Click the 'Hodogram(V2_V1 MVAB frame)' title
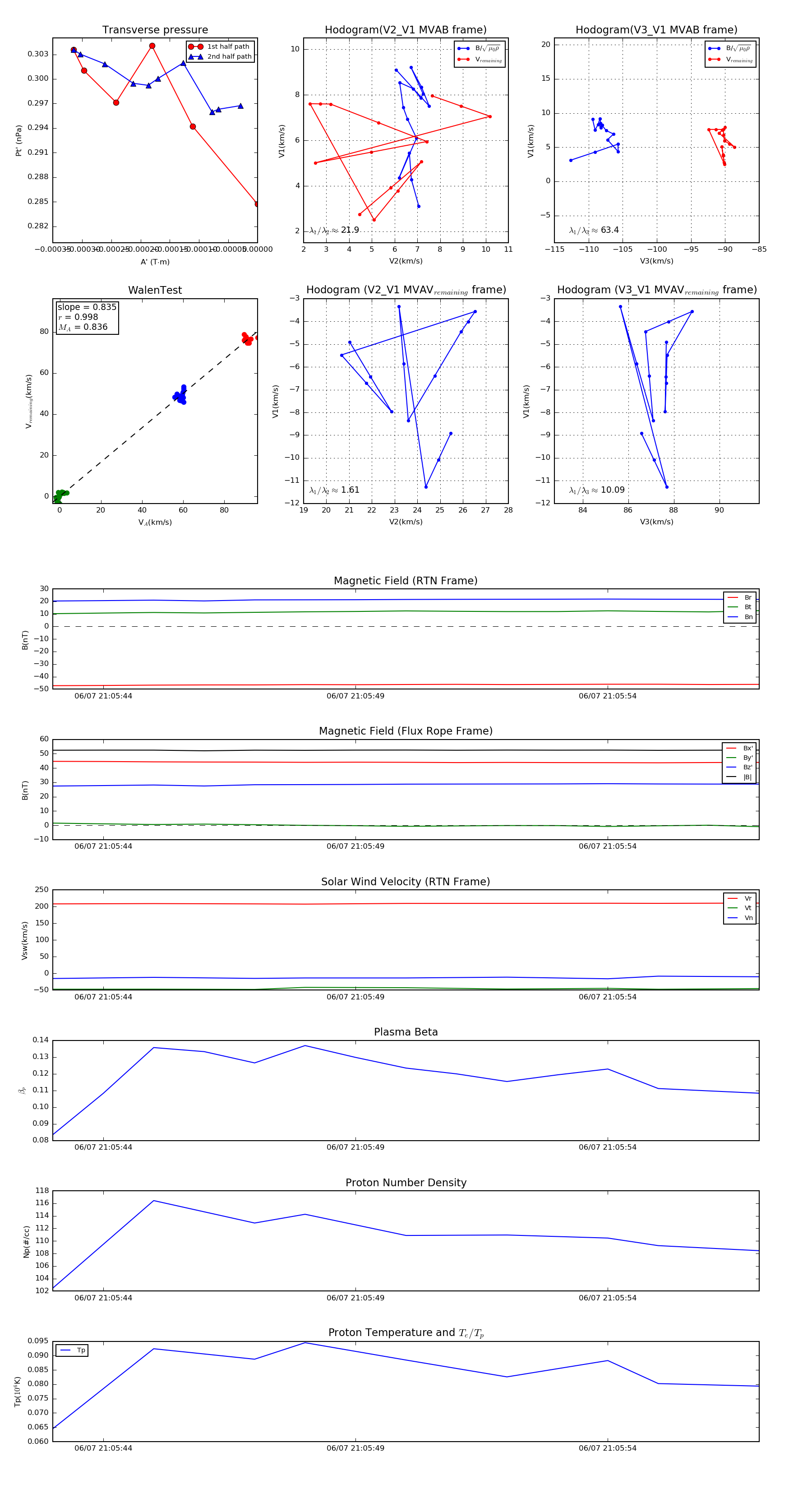This screenshot has width=812, height=1489. coord(406,30)
